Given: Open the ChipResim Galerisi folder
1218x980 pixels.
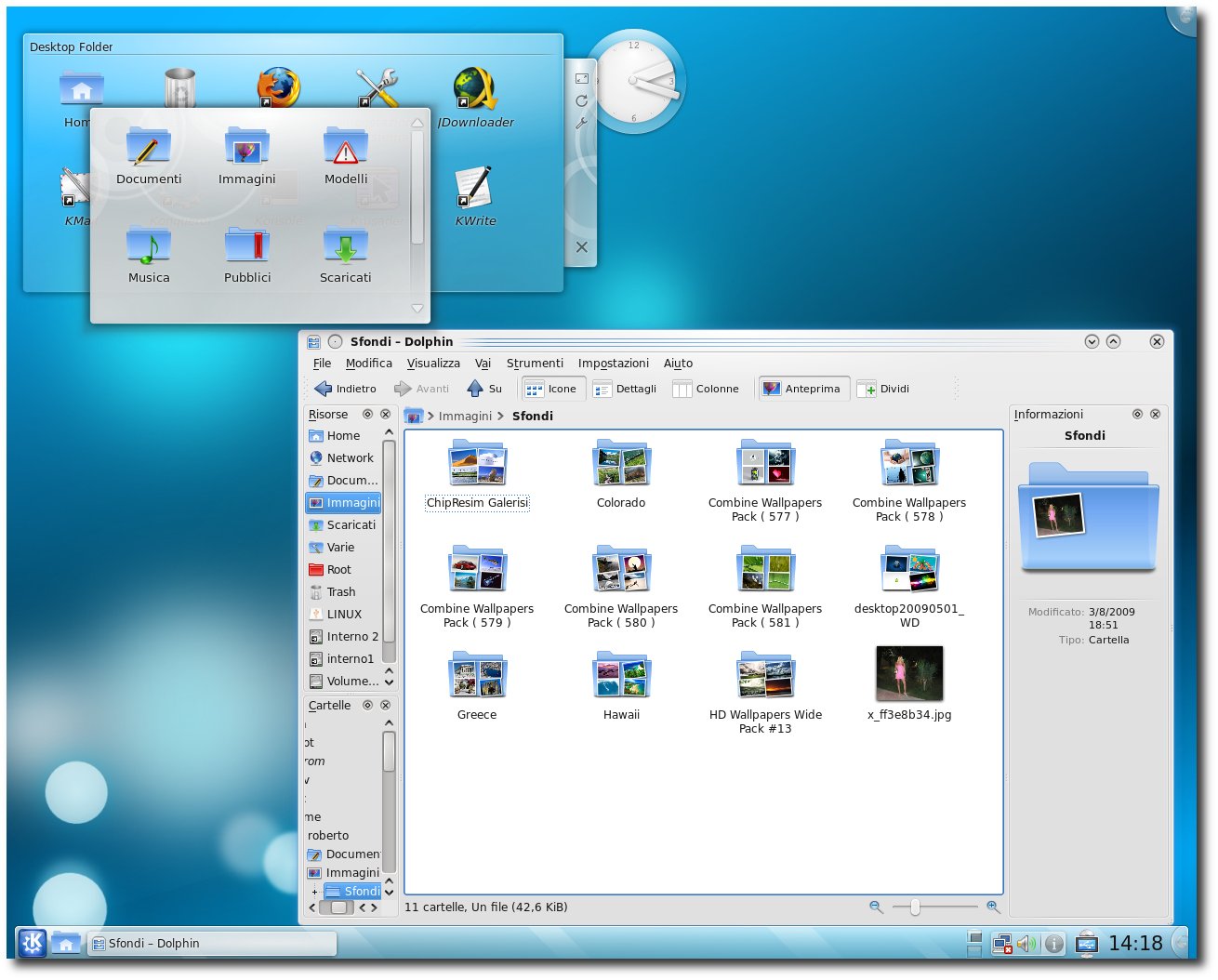Looking at the screenshot, I should (x=477, y=474).
